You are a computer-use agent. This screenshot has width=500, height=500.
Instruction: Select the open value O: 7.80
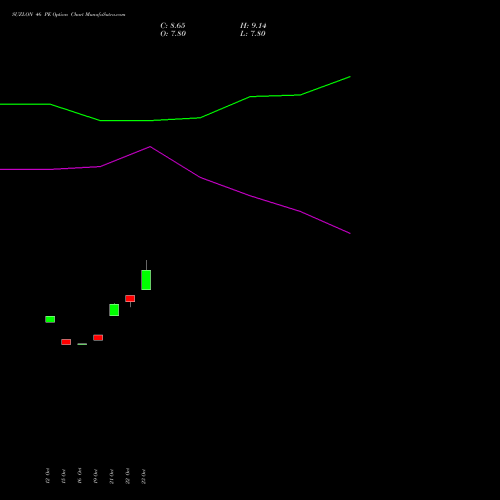pos(173,34)
